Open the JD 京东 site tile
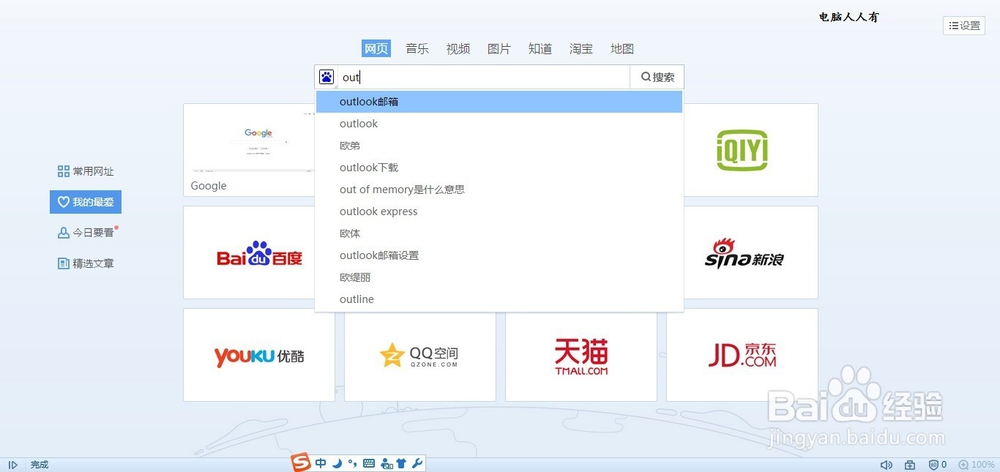1000x472 pixels. (x=742, y=355)
